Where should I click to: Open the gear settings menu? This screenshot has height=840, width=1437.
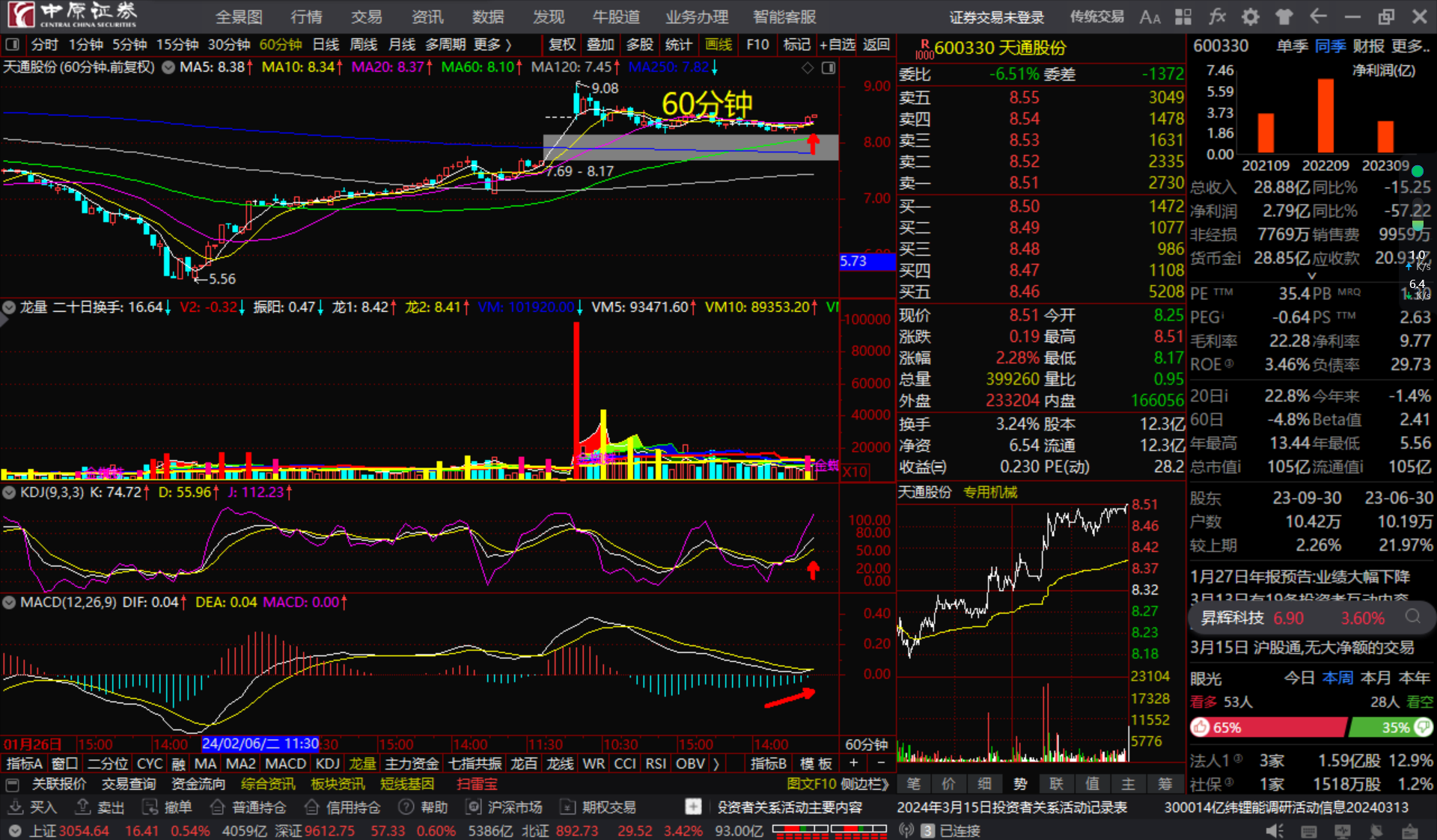tap(1250, 16)
